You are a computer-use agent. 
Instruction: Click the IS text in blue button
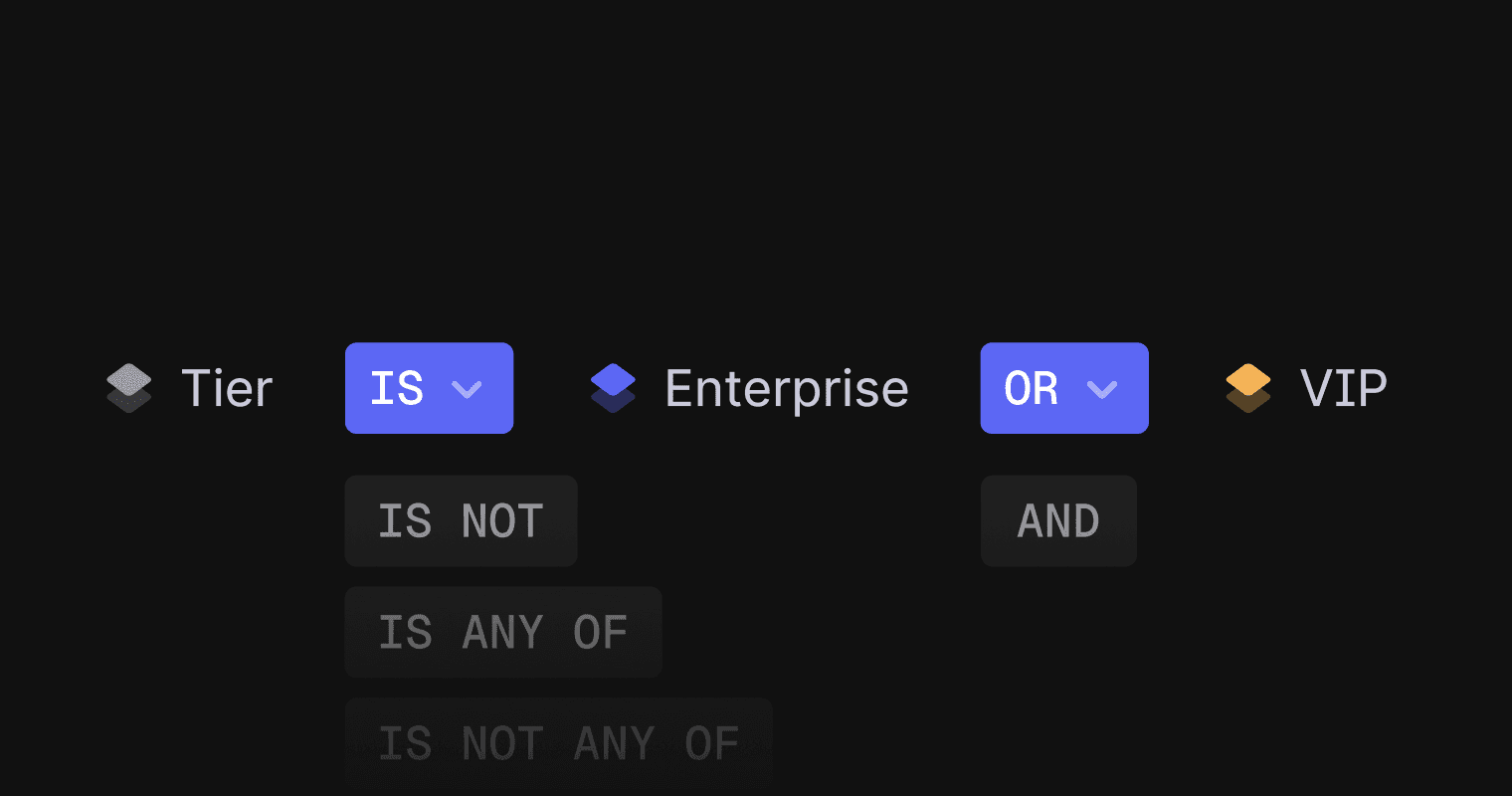(397, 388)
